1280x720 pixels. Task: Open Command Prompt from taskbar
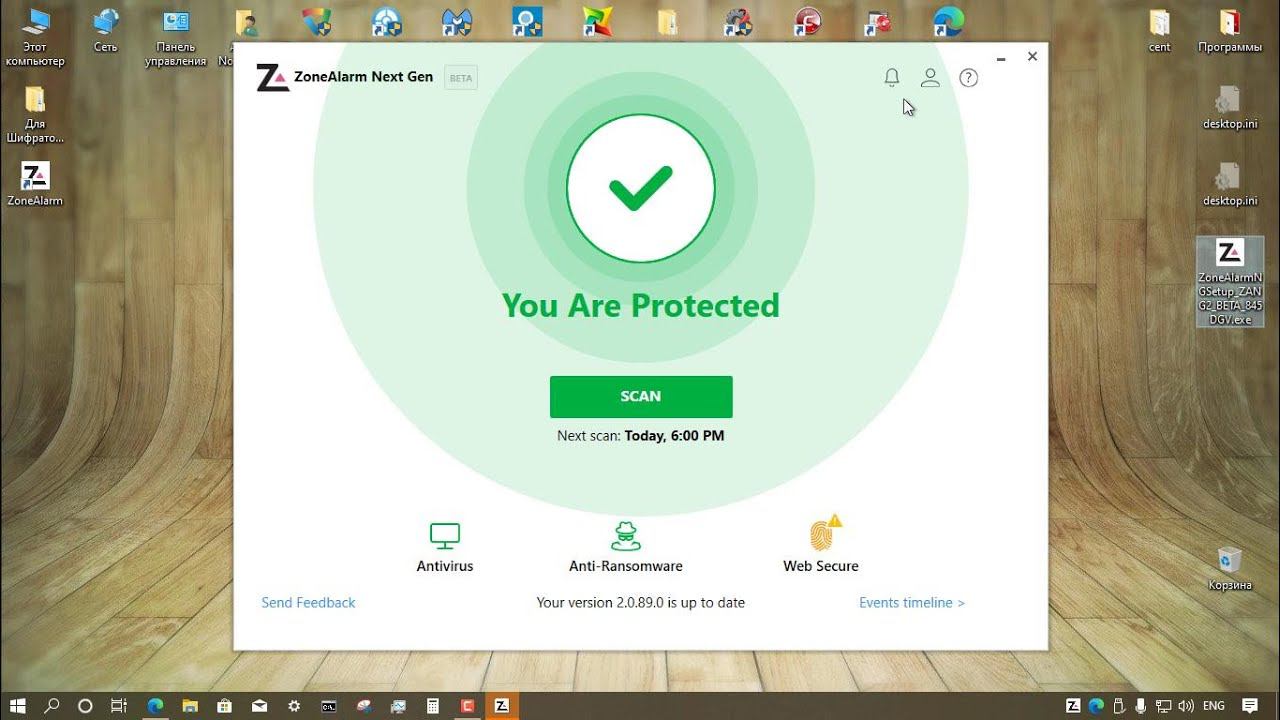coord(328,706)
